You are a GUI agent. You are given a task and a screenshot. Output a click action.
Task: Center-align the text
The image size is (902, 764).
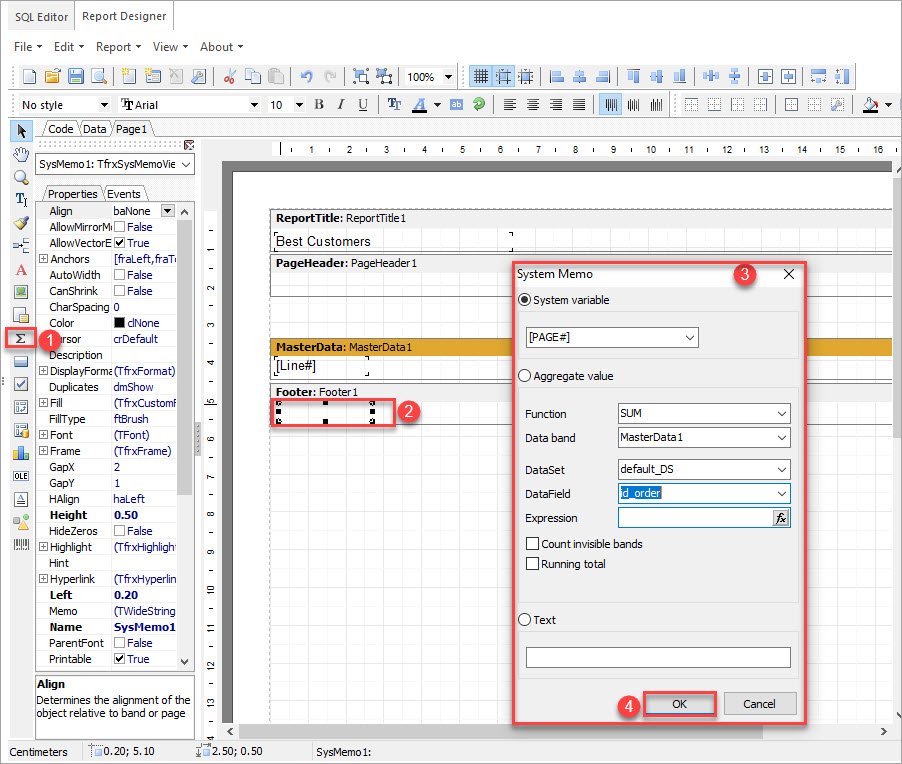pyautogui.click(x=533, y=104)
